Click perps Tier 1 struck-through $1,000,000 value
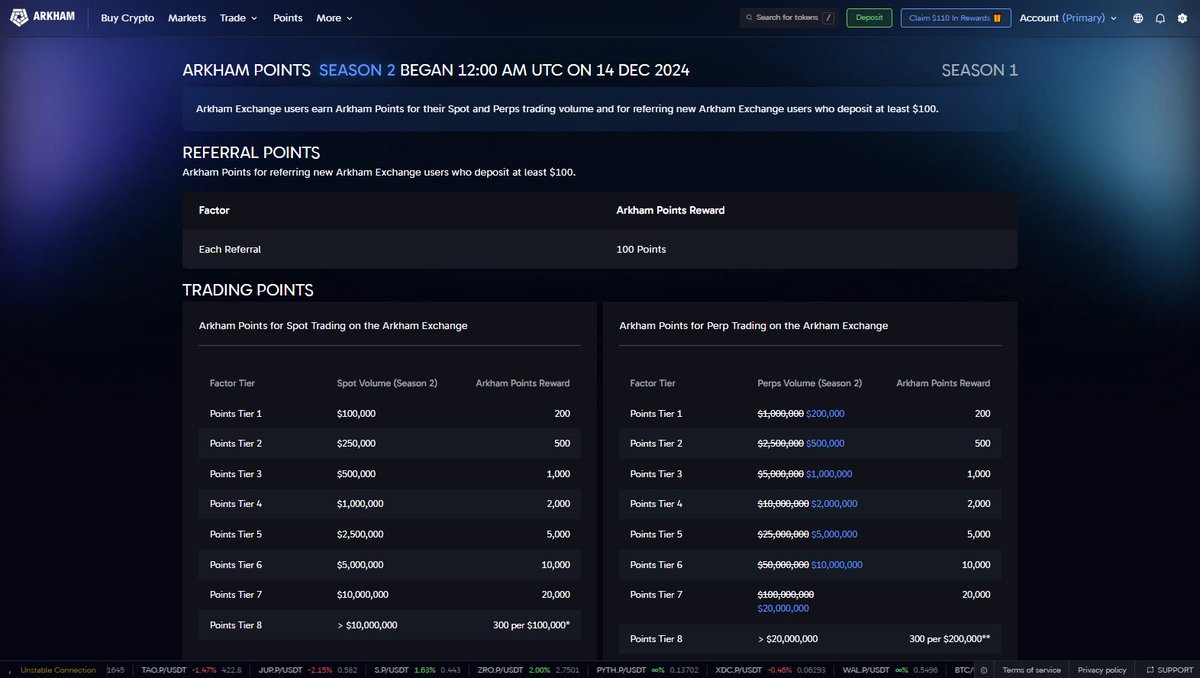This screenshot has width=1200, height=678. pyautogui.click(x=781, y=413)
